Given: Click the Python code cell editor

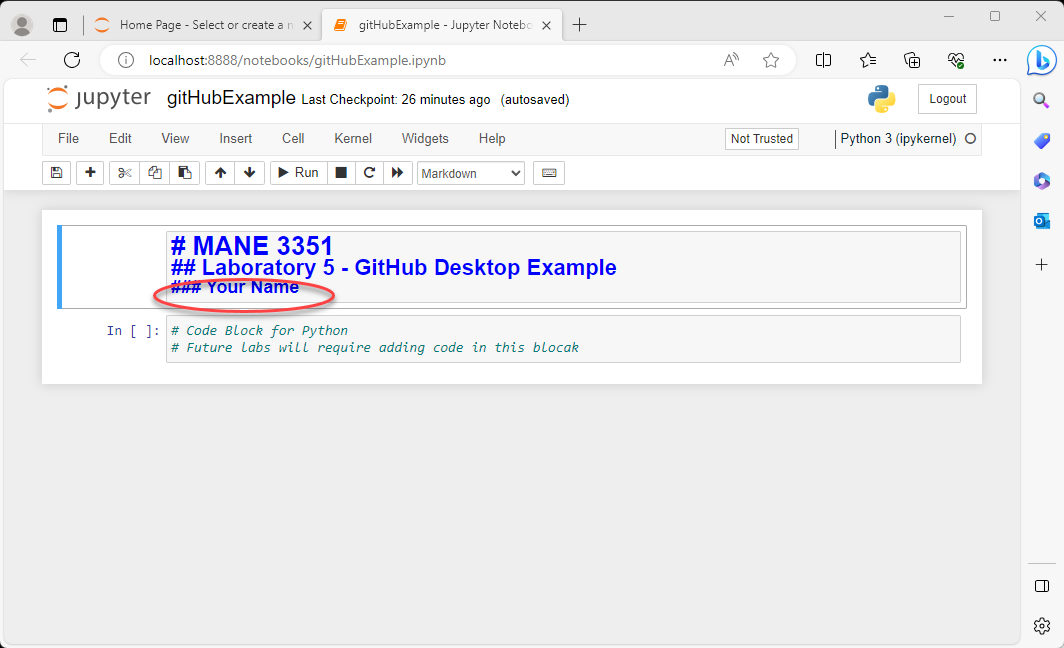Looking at the screenshot, I should tap(562, 339).
